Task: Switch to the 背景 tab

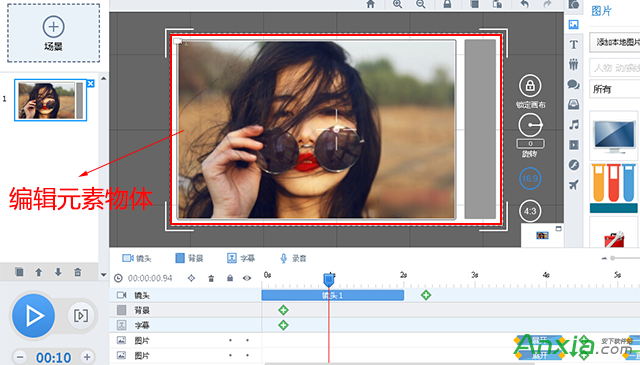Action: [189, 258]
